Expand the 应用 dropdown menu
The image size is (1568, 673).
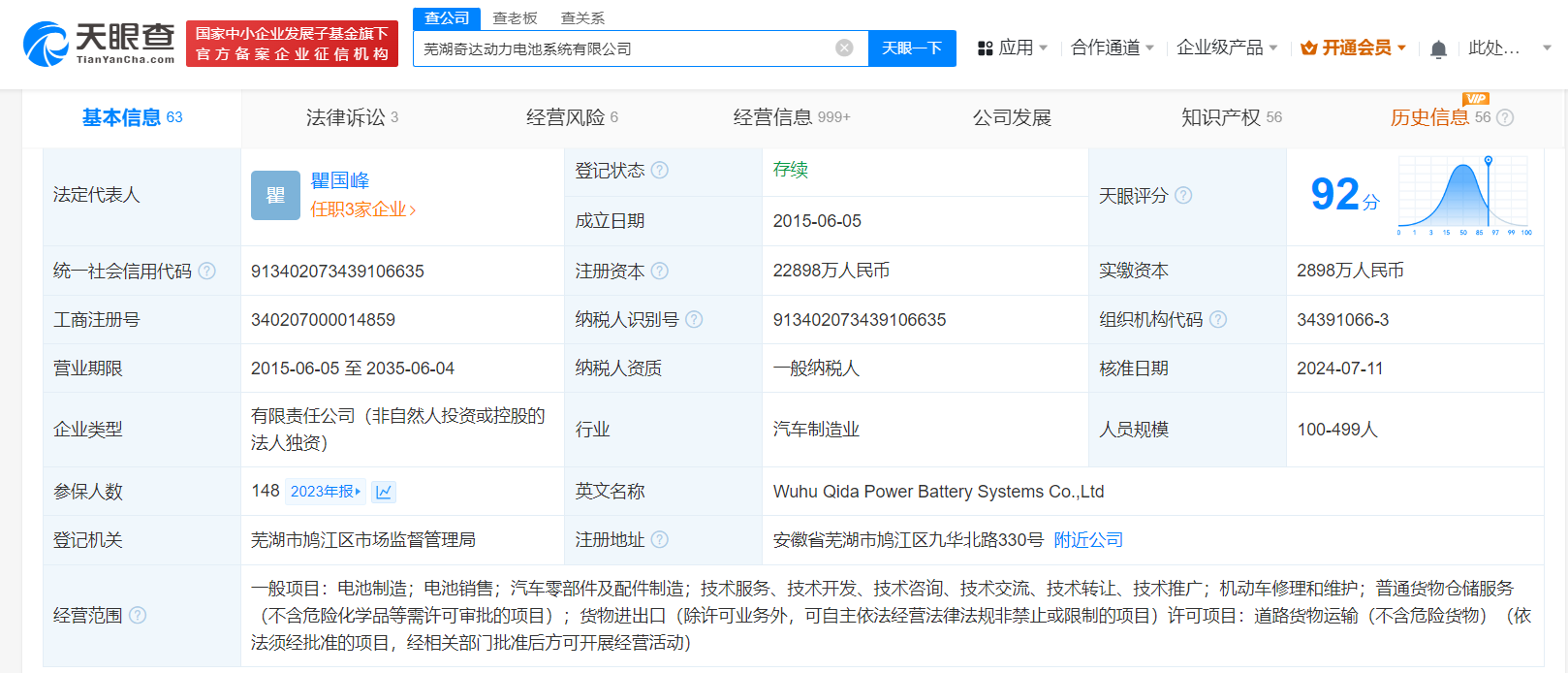[1013, 48]
